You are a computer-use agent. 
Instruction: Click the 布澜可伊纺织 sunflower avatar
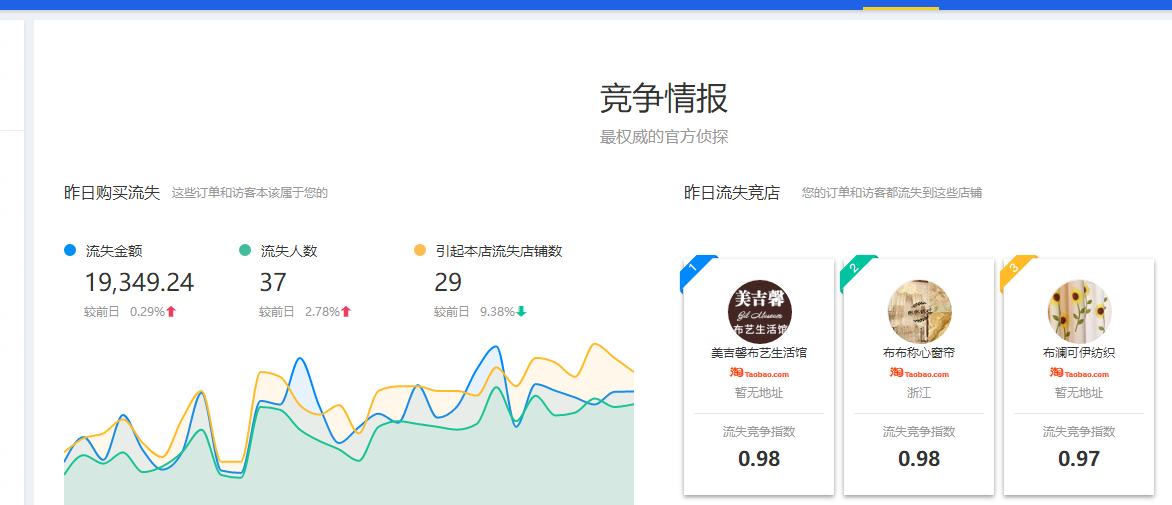[x=1079, y=311]
